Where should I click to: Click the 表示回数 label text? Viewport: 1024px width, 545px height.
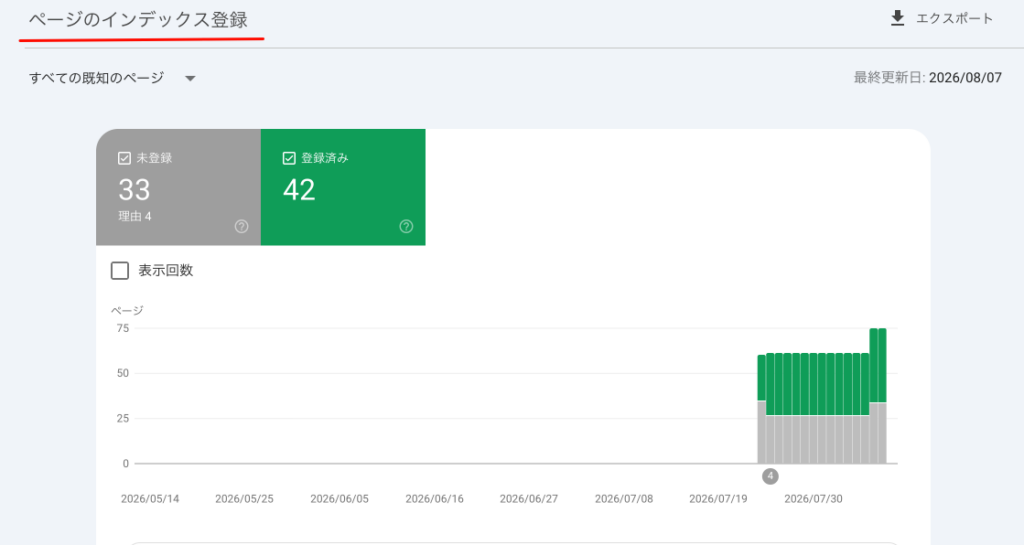pyautogui.click(x=165, y=270)
